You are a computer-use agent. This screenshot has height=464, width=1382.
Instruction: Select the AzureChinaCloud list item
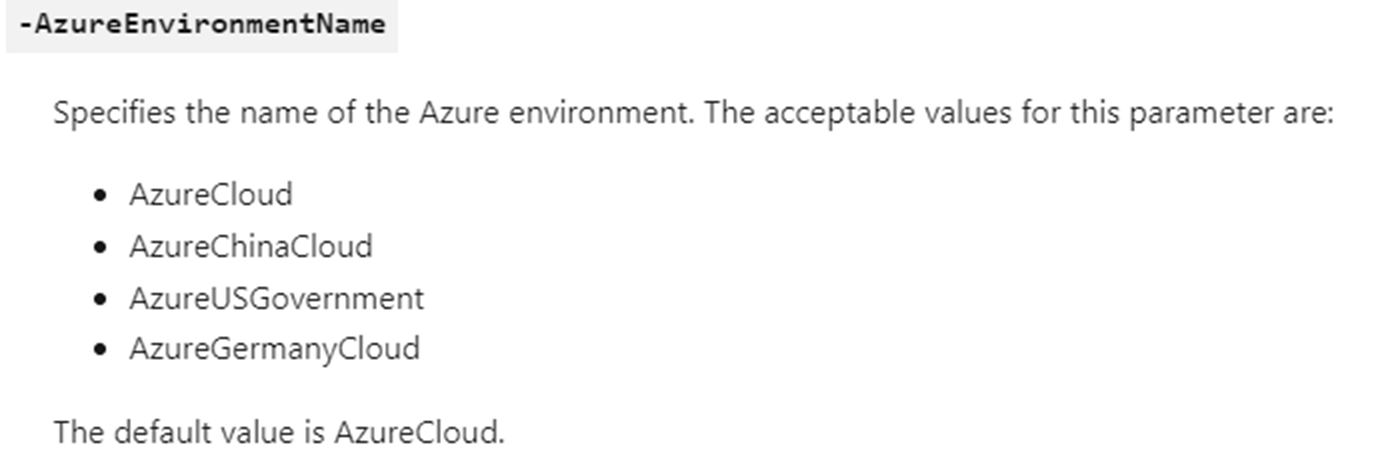pos(250,246)
